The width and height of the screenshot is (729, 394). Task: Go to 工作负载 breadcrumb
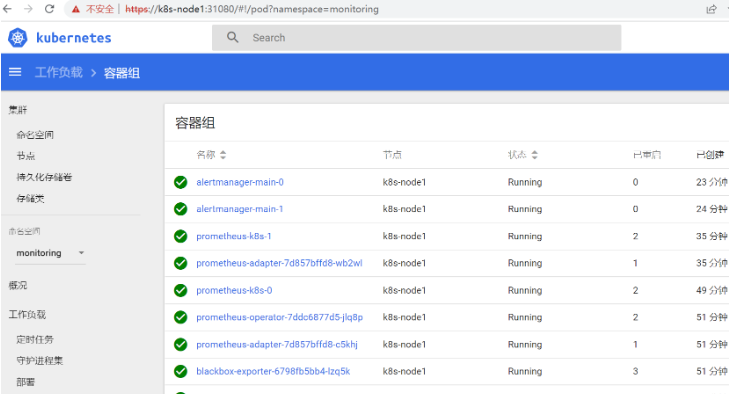coord(59,73)
